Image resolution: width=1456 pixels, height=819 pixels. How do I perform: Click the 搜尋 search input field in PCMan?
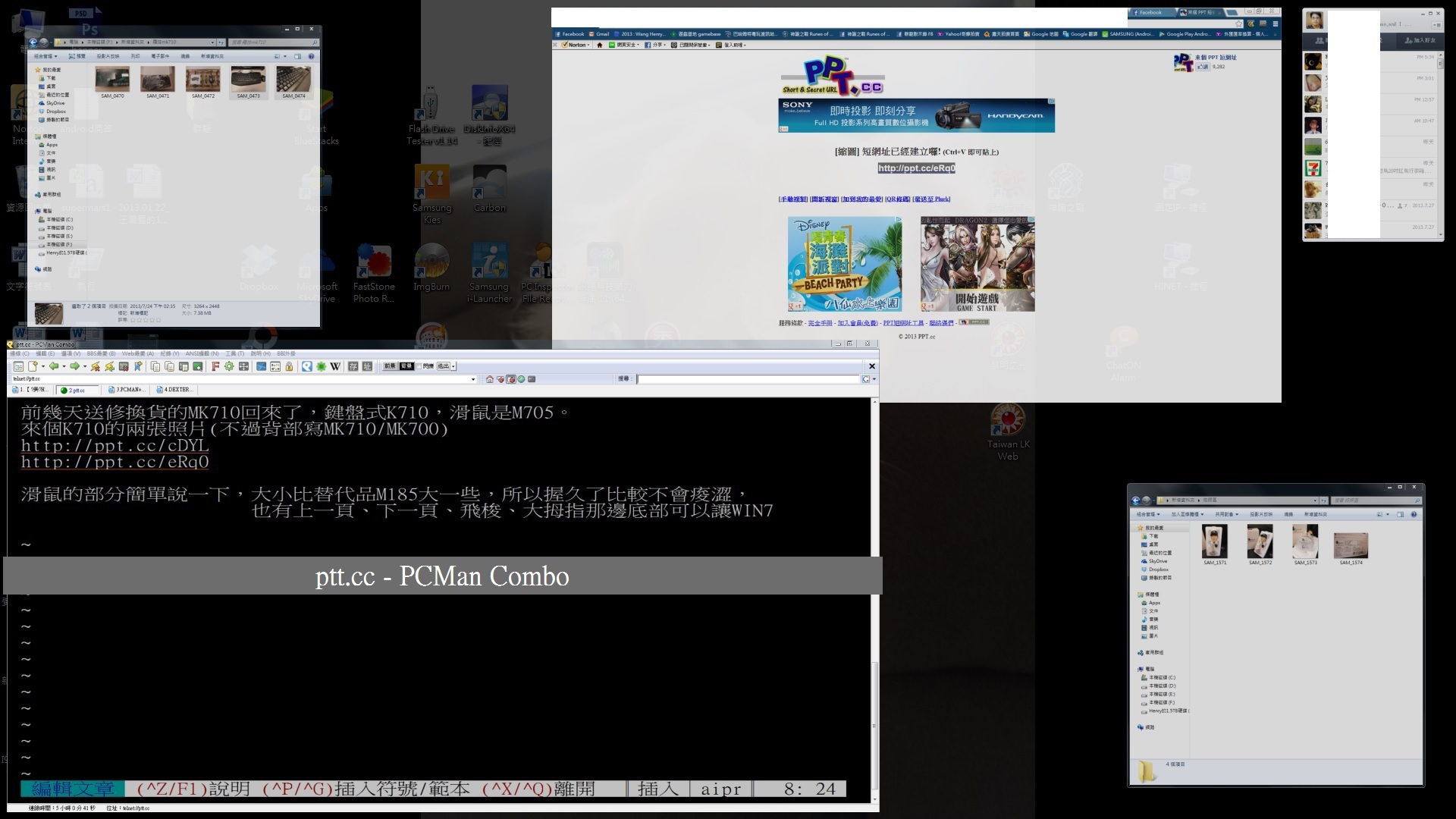(748, 379)
